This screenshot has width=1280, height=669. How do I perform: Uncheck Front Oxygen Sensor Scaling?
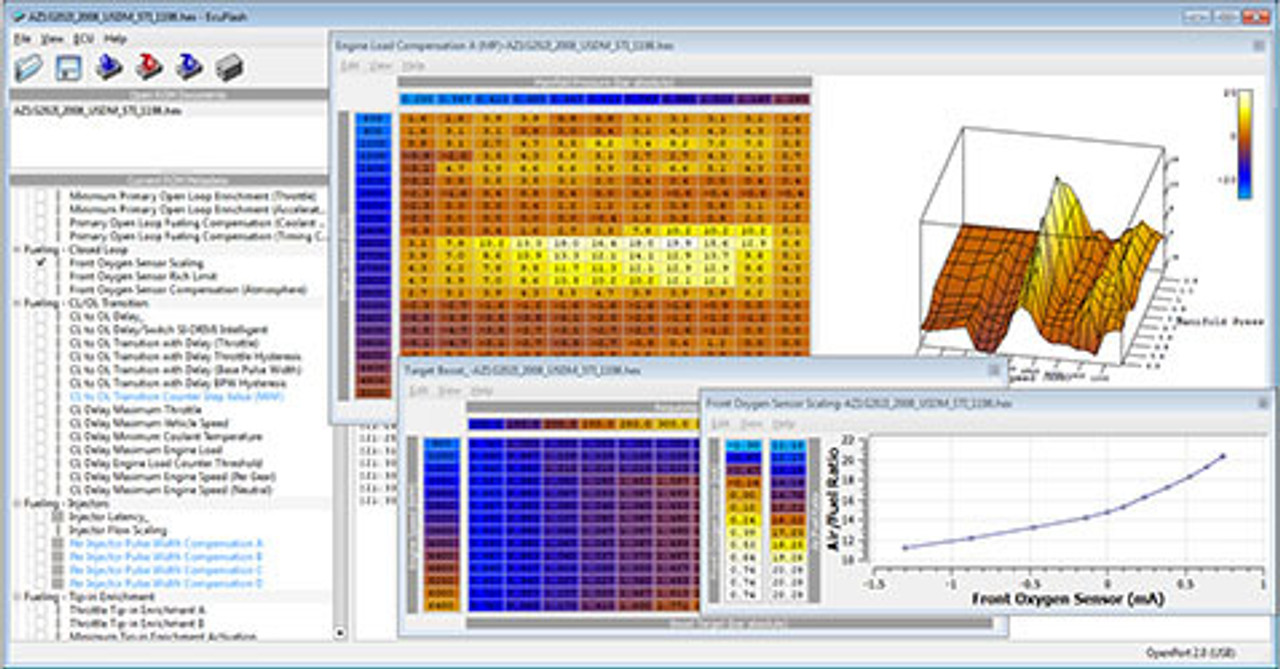click(41, 263)
